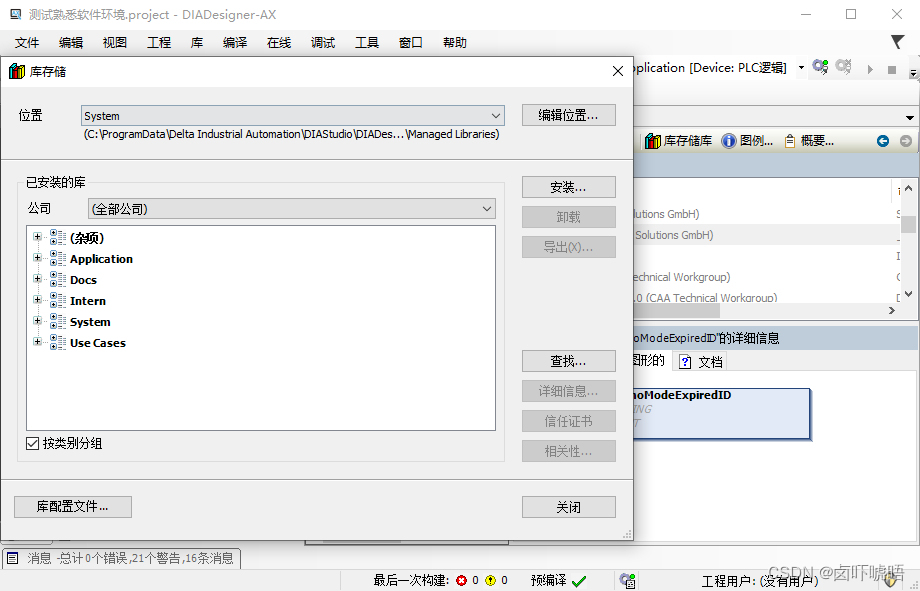
Task: Click the stop square icon in toolbar
Action: coord(892,70)
